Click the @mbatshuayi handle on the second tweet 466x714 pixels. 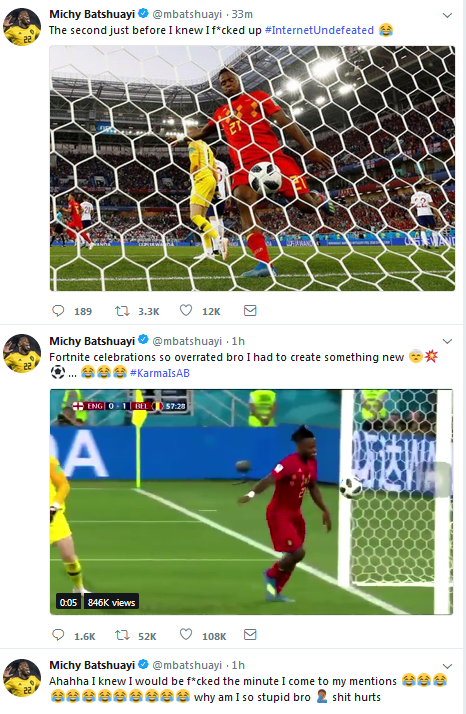187,341
